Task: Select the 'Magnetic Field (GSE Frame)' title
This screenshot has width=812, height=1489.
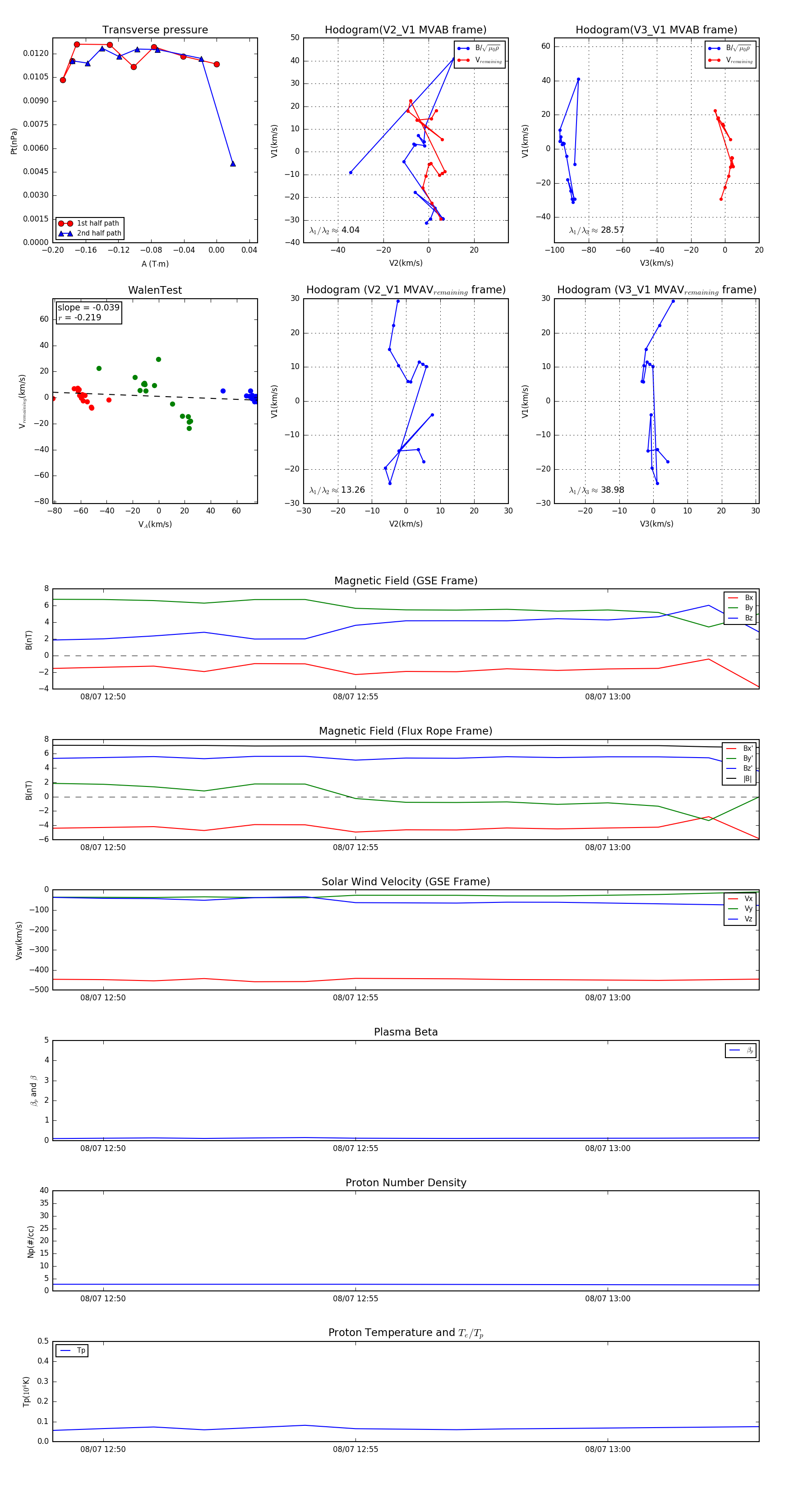Action: pyautogui.click(x=406, y=581)
